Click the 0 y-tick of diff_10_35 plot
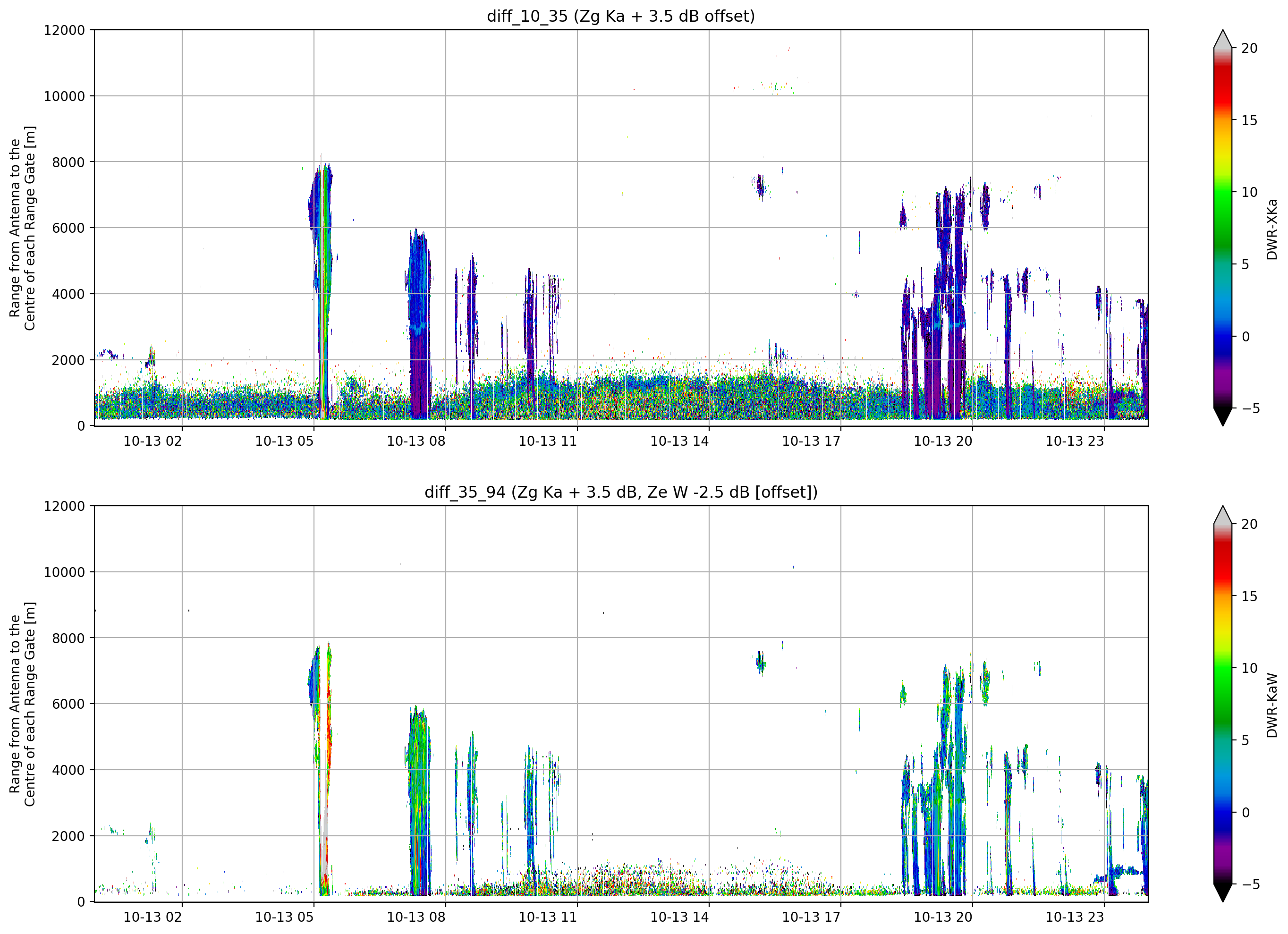This screenshot has width=1288, height=934. pos(81,426)
